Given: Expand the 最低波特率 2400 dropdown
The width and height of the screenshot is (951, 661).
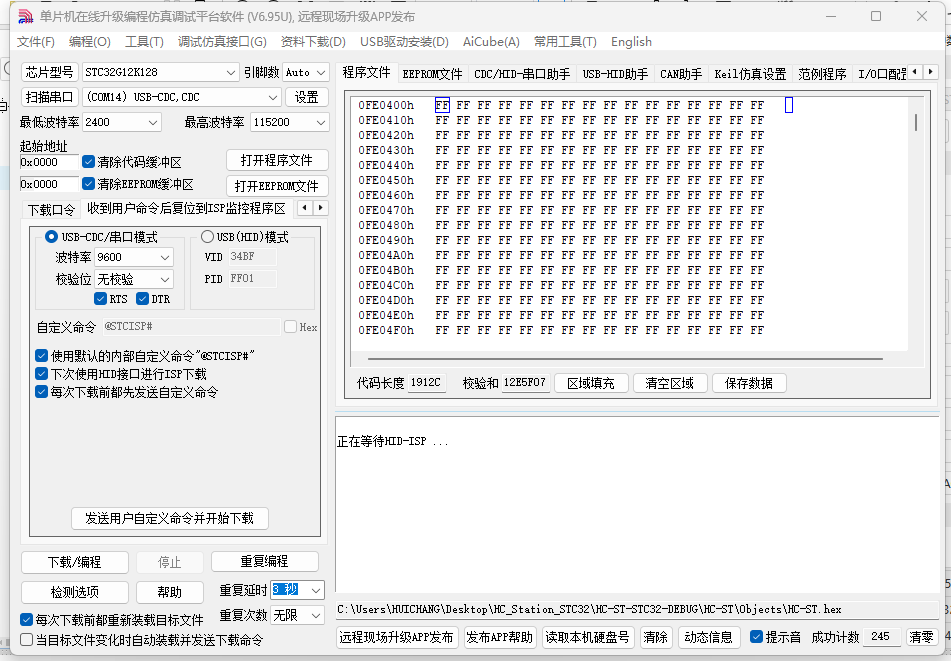Looking at the screenshot, I should tap(153, 122).
